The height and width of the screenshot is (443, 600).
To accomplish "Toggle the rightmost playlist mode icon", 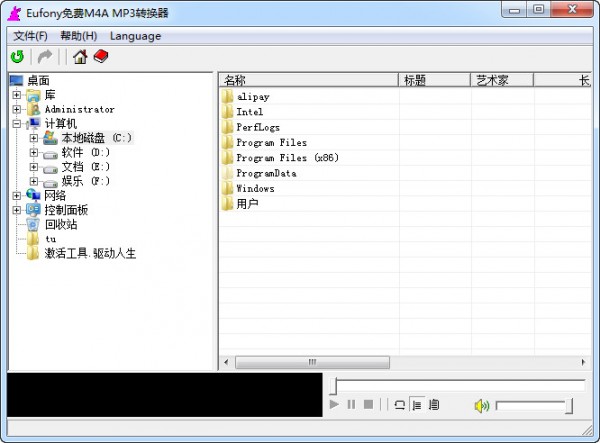I will [434, 404].
